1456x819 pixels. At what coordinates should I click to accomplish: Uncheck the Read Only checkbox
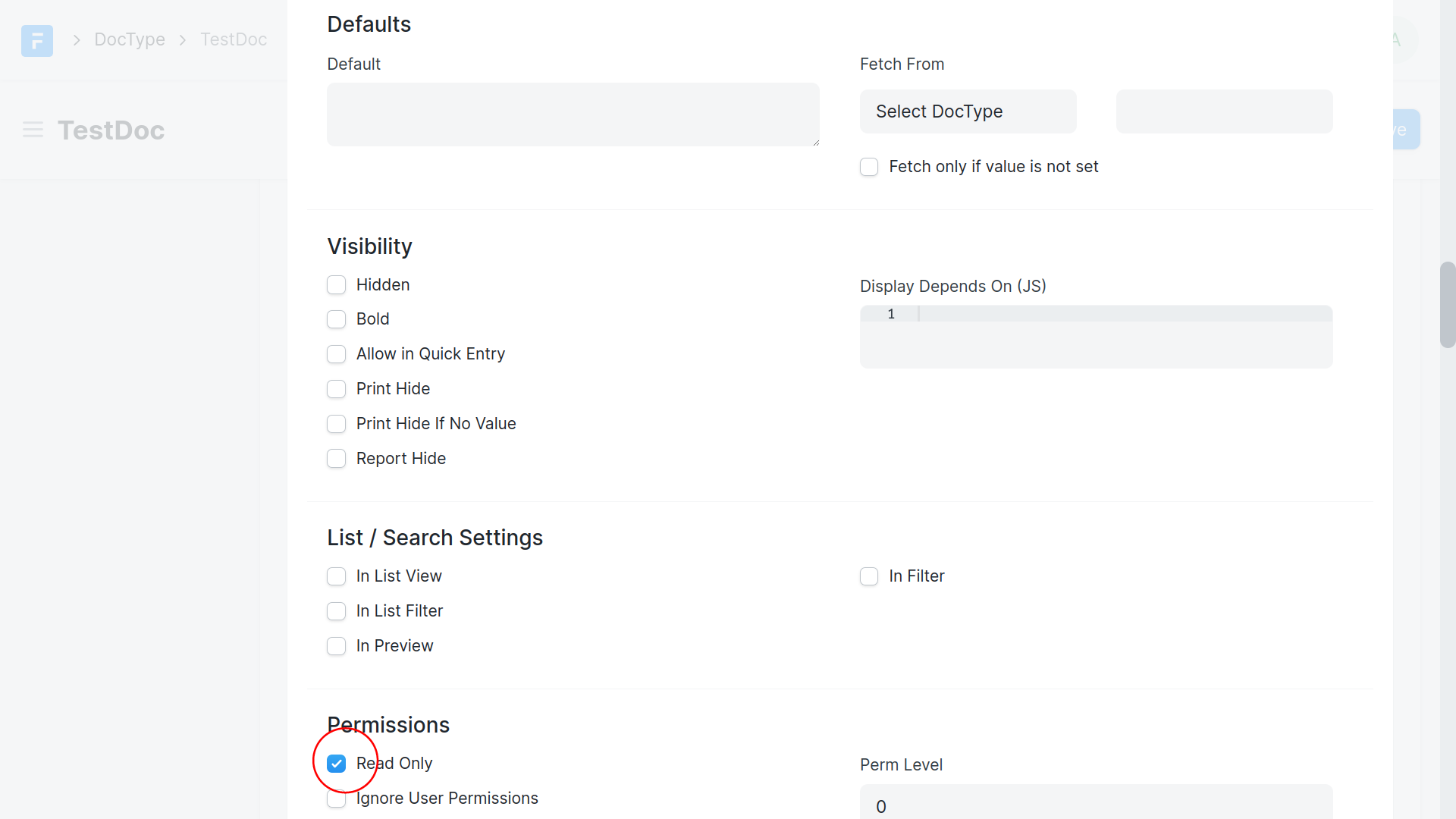[x=337, y=764]
